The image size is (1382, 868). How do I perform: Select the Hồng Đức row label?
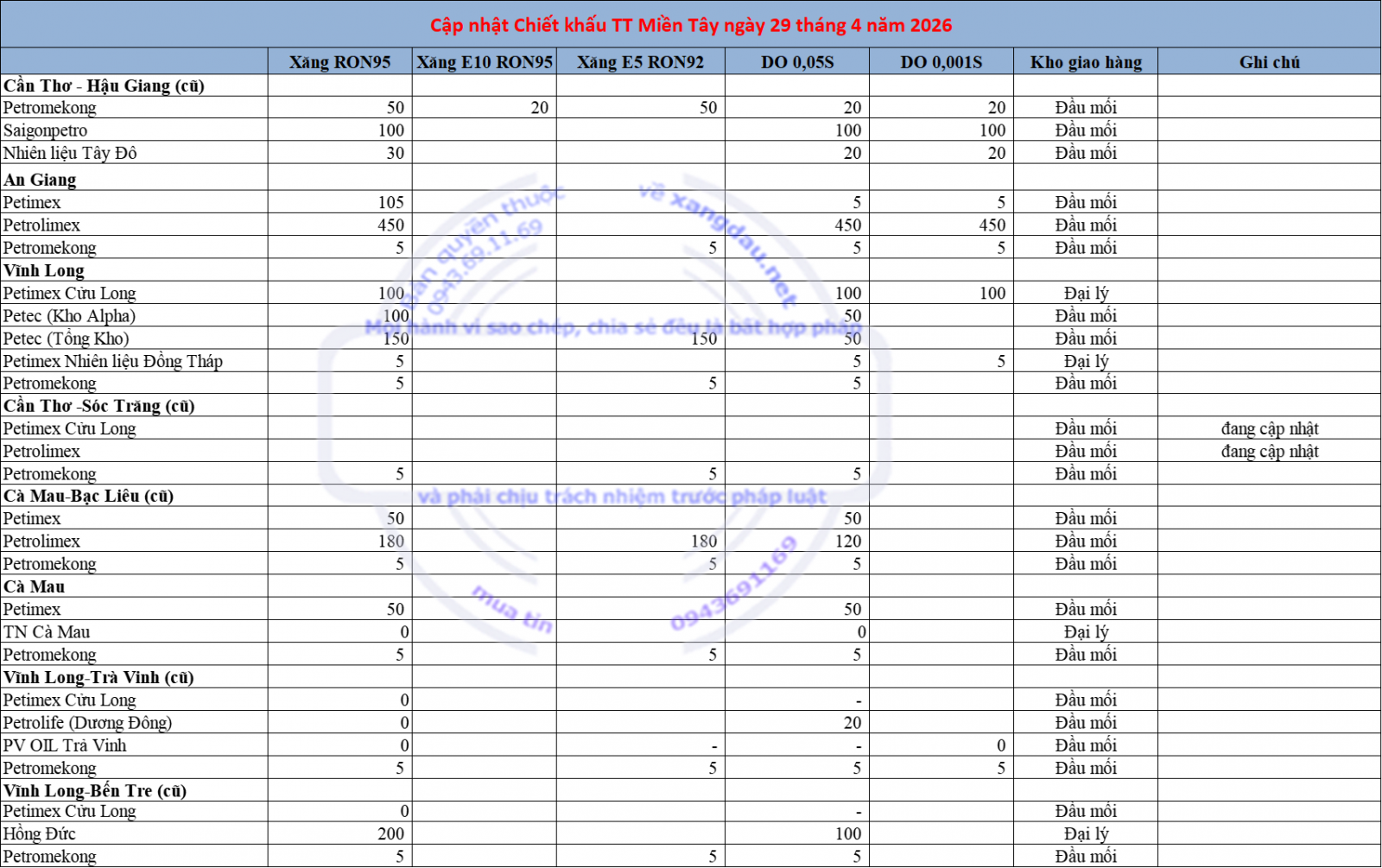point(39,834)
